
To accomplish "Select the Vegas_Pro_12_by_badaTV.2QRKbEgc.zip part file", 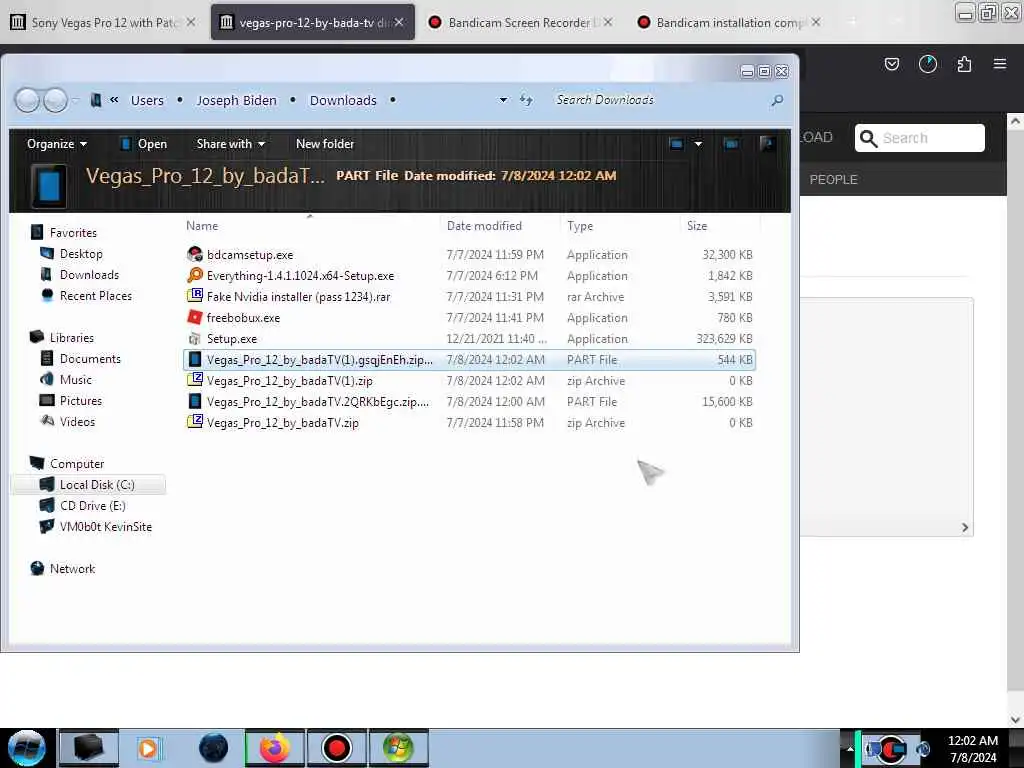I will (x=469, y=402).
